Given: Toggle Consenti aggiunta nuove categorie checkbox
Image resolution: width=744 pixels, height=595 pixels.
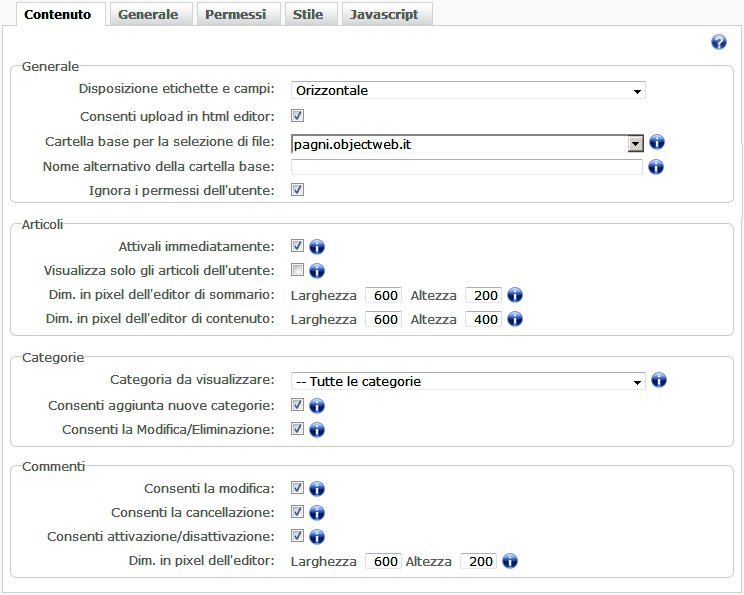Looking at the screenshot, I should coord(298,405).
